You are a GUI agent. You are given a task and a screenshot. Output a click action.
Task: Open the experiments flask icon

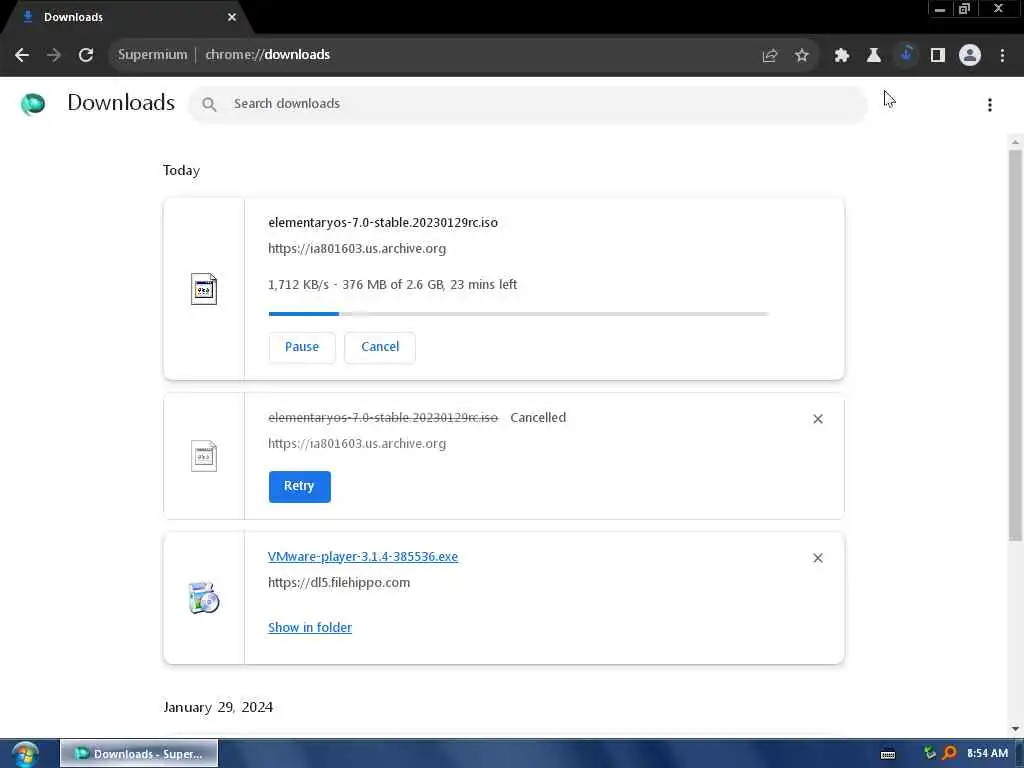tap(873, 56)
